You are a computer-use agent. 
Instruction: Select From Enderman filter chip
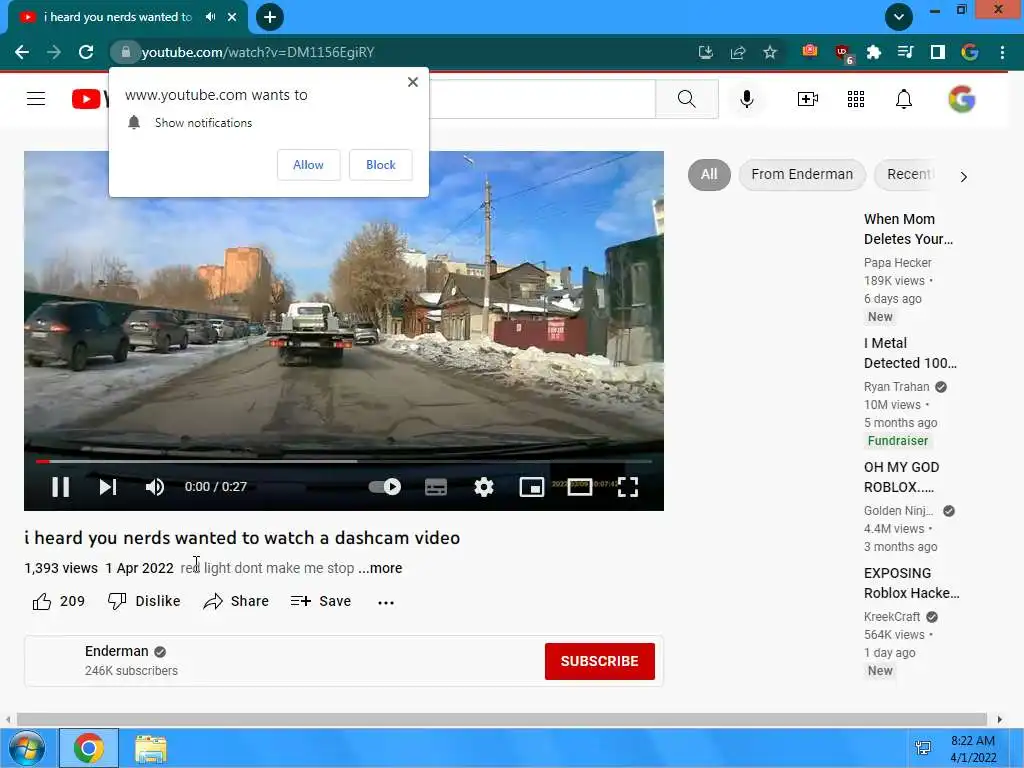tap(802, 174)
